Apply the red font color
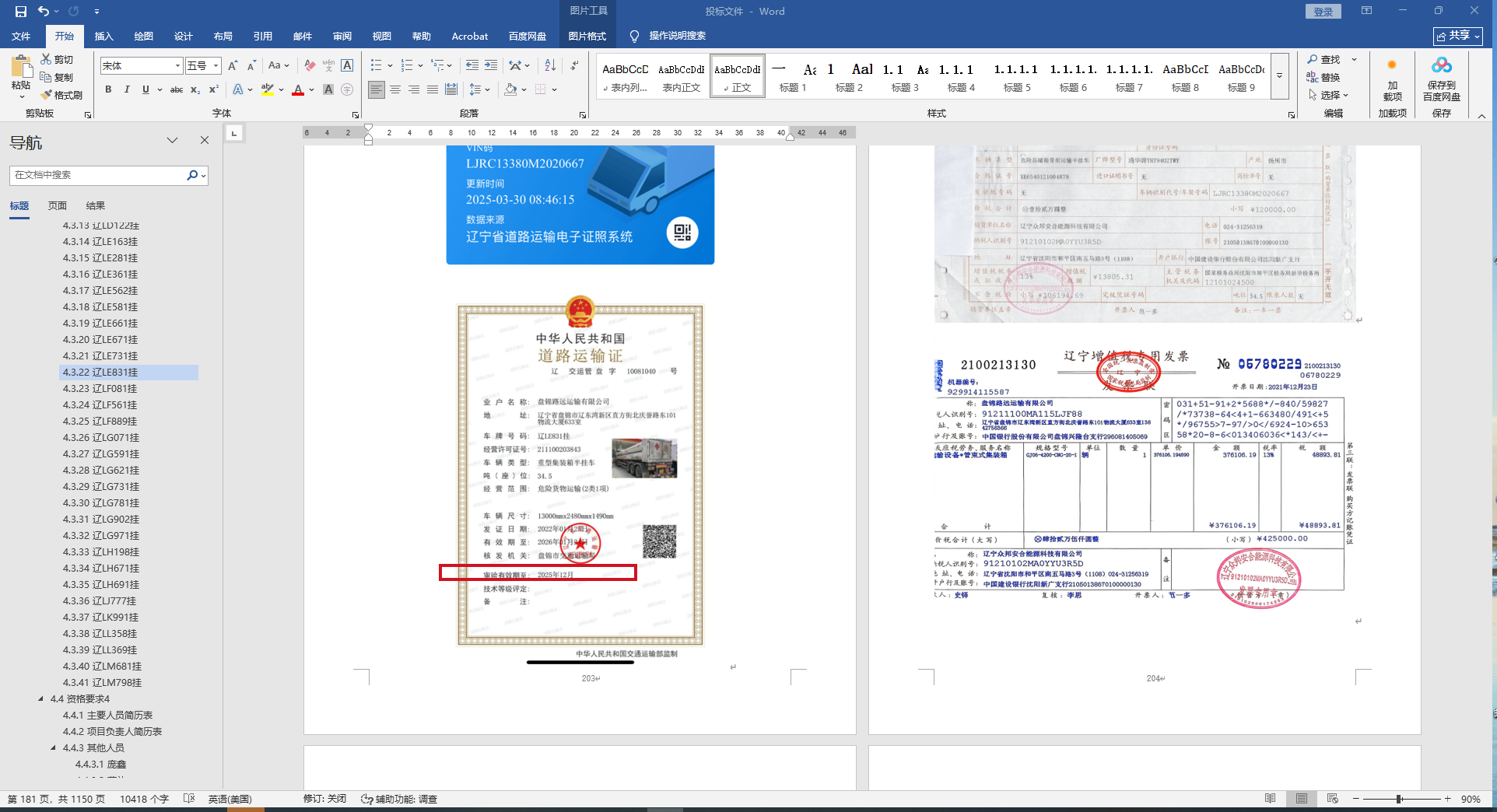The width and height of the screenshot is (1497, 812). 297,90
